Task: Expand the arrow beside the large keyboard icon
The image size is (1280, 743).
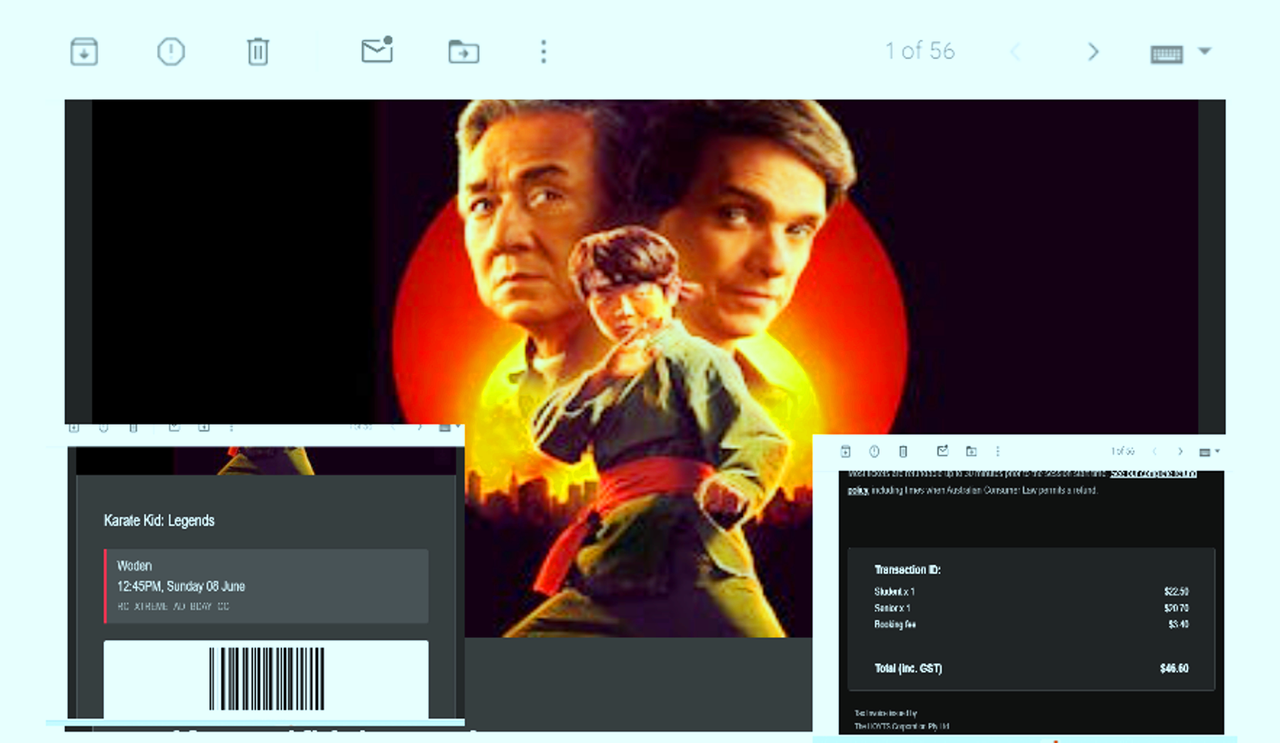Action: 1204,51
